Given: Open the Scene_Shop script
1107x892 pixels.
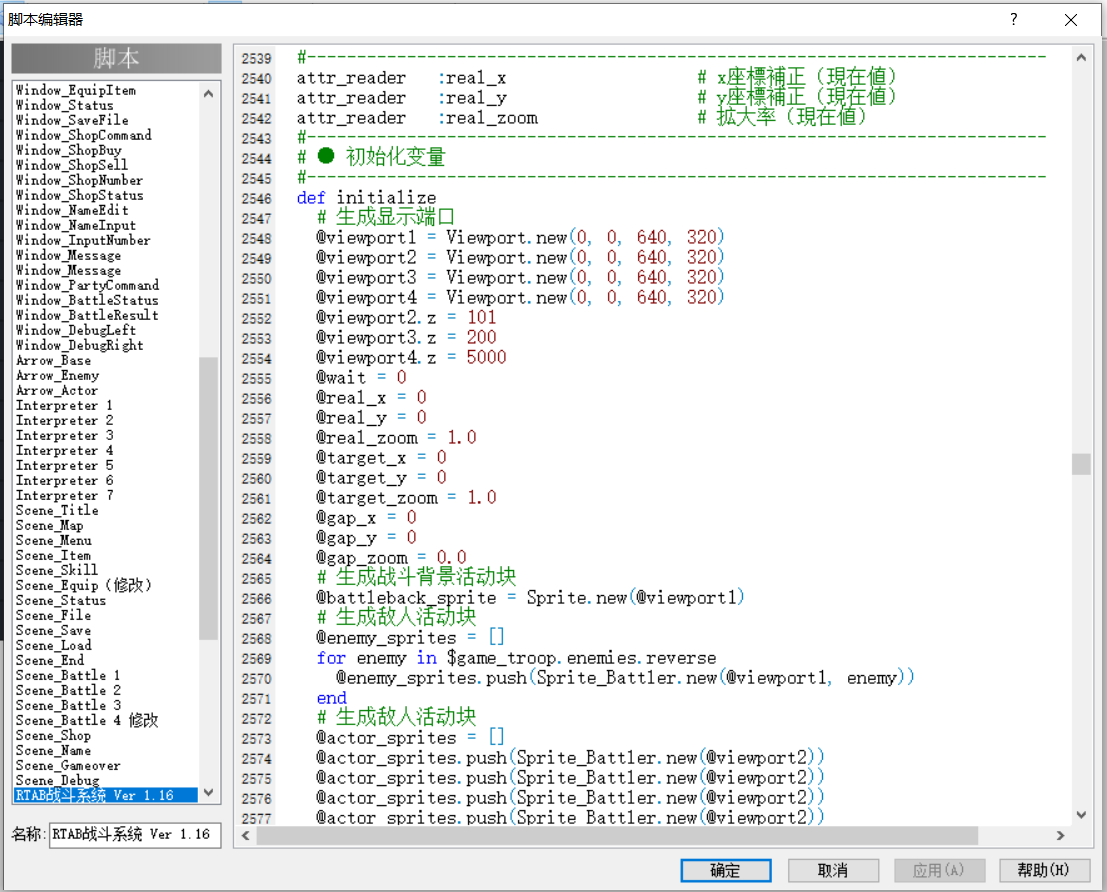Looking at the screenshot, I should tap(54, 736).
